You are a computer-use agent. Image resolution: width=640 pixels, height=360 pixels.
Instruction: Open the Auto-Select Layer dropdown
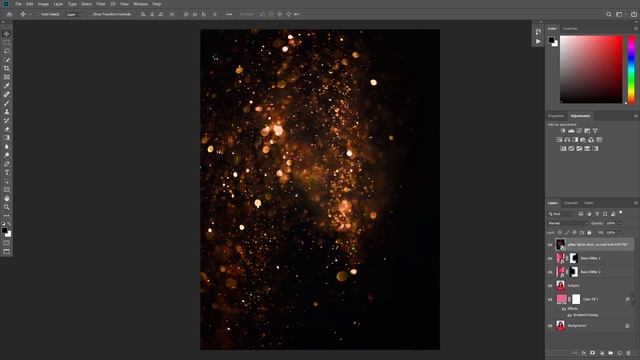coord(73,14)
